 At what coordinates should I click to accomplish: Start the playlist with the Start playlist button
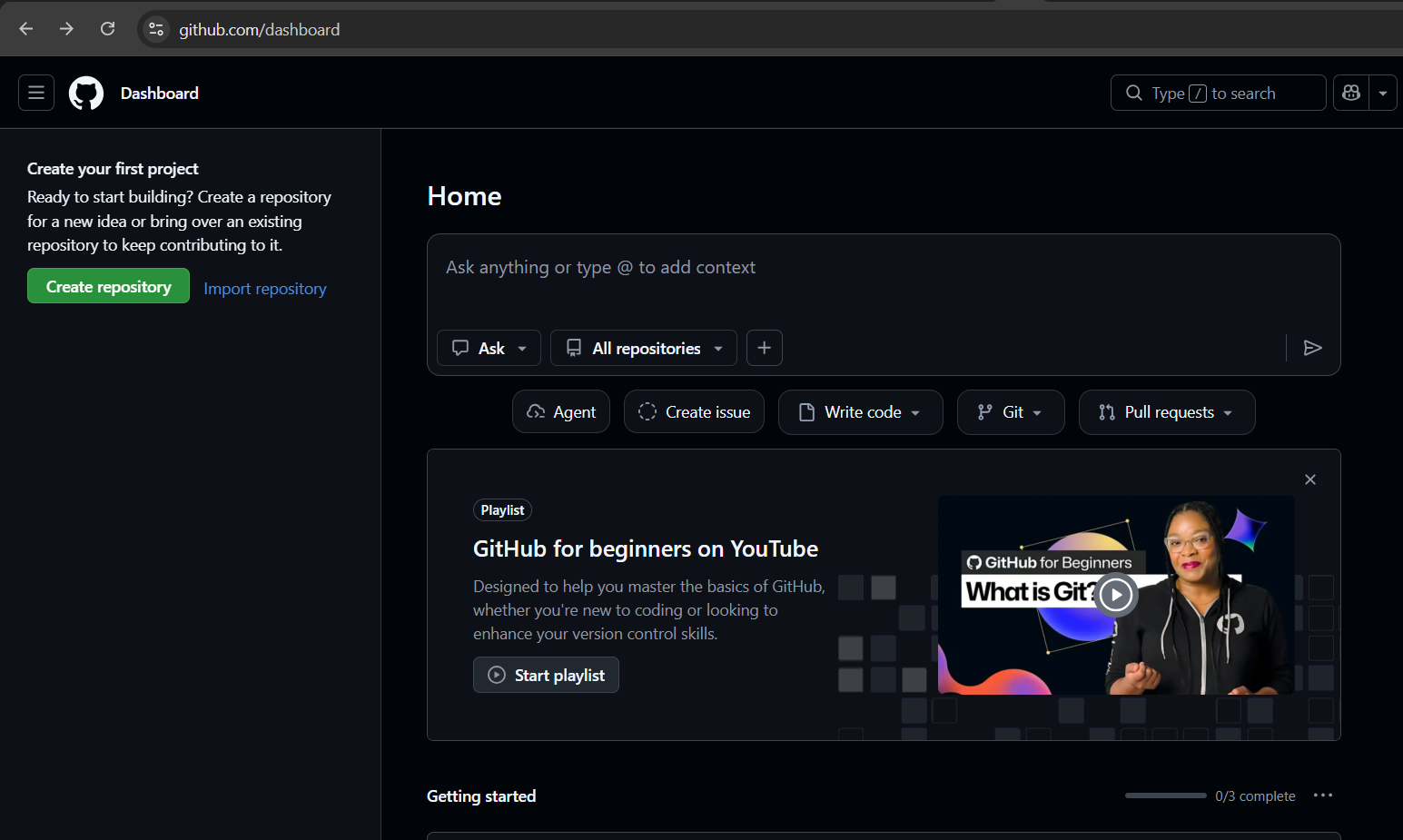point(546,675)
